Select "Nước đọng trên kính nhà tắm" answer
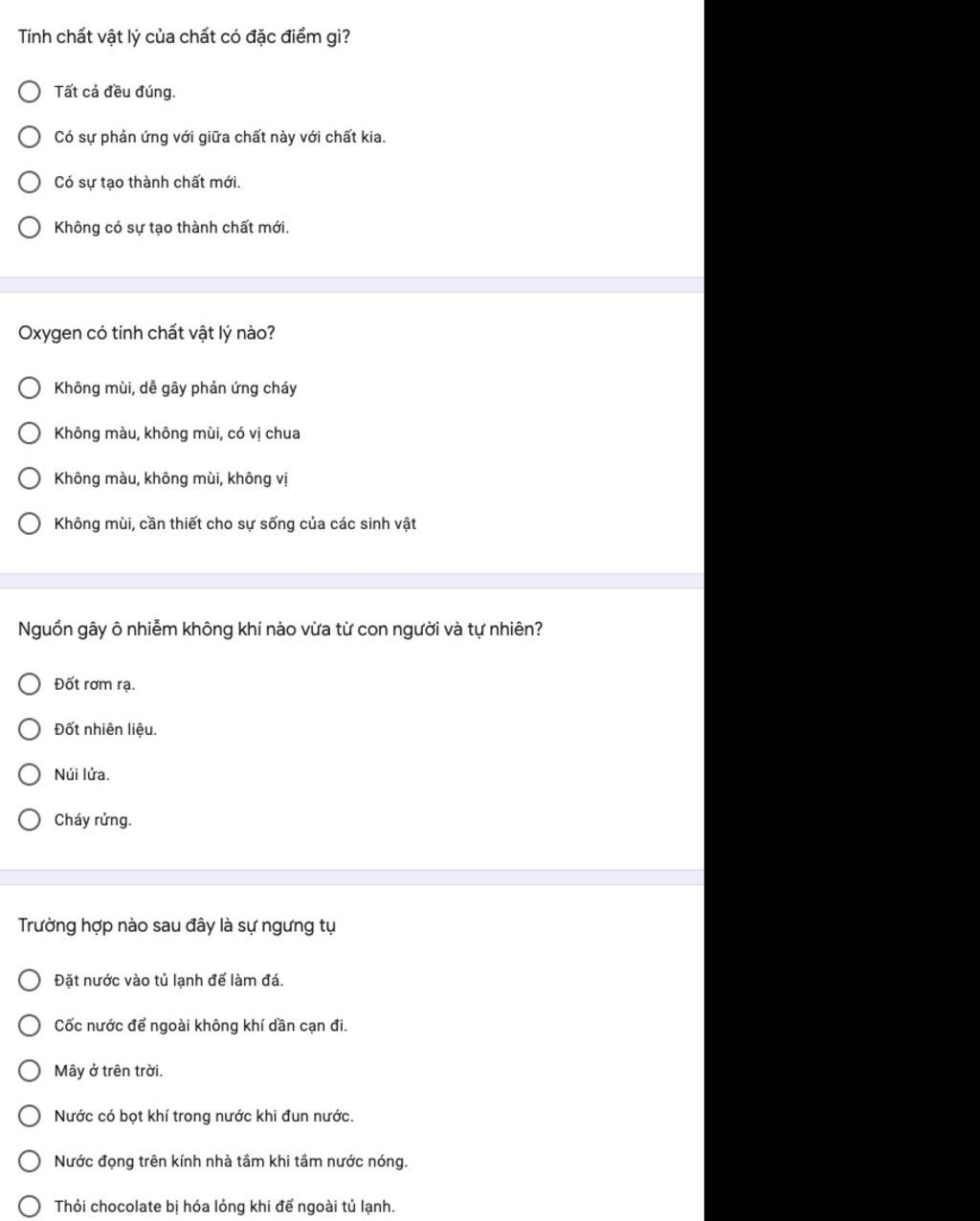This screenshot has height=1221, width=980. click(30, 1162)
